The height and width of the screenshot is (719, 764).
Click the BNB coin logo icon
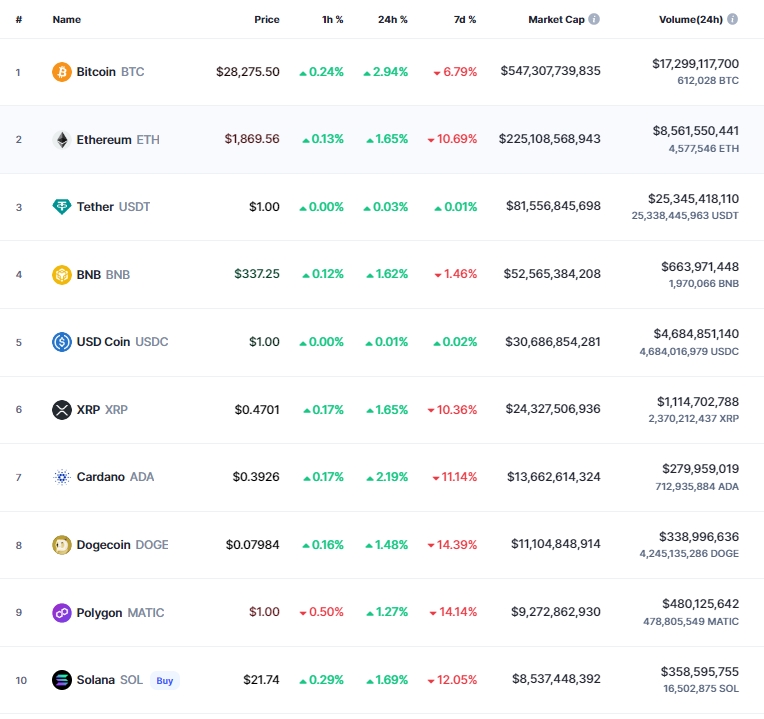(x=62, y=275)
